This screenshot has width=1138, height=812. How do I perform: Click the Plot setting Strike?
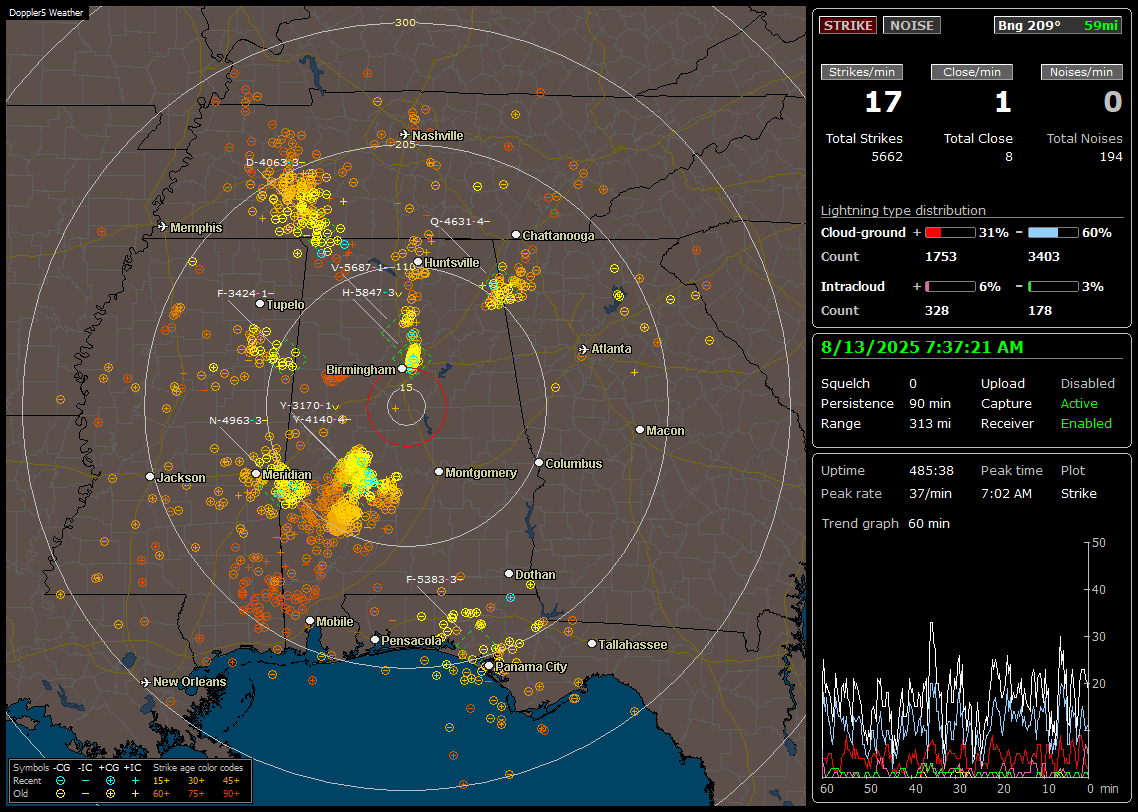1078,494
